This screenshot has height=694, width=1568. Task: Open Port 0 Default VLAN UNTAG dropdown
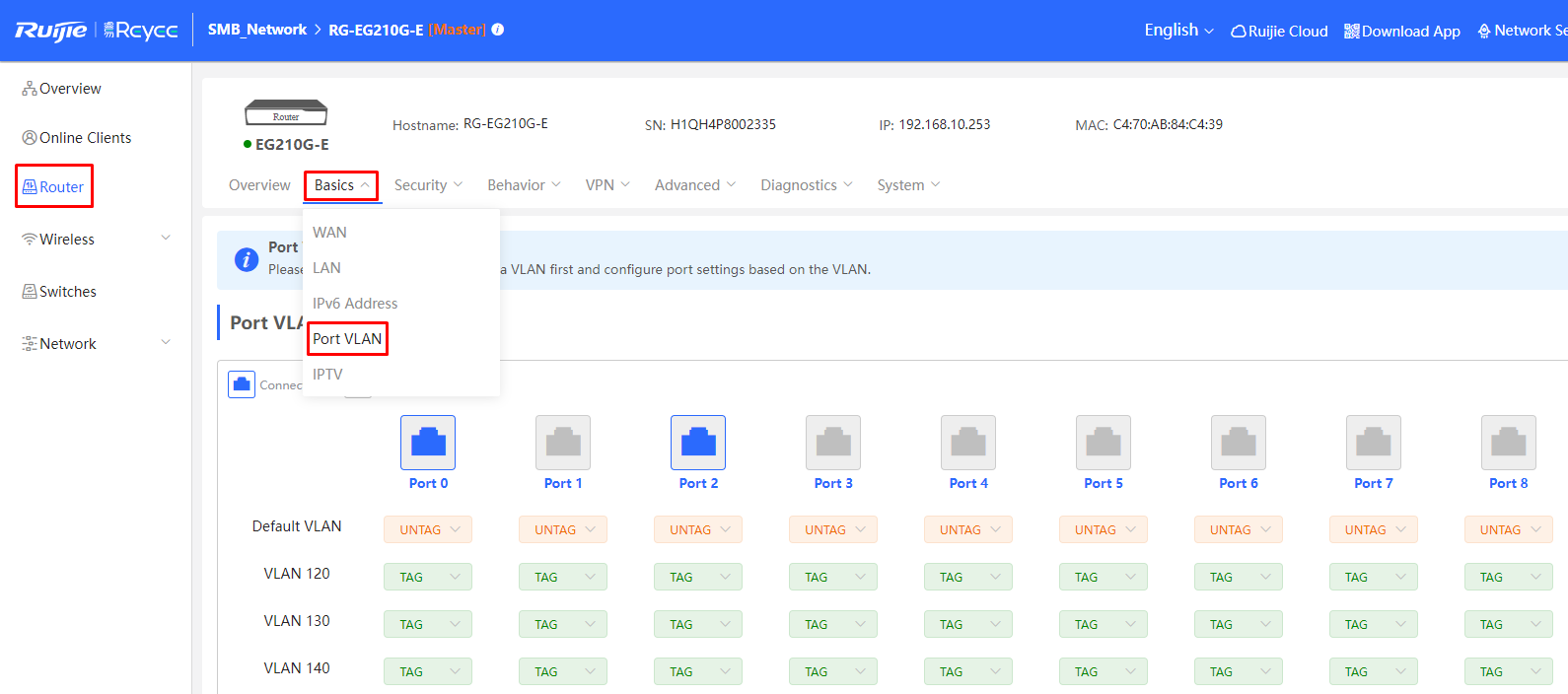428,529
